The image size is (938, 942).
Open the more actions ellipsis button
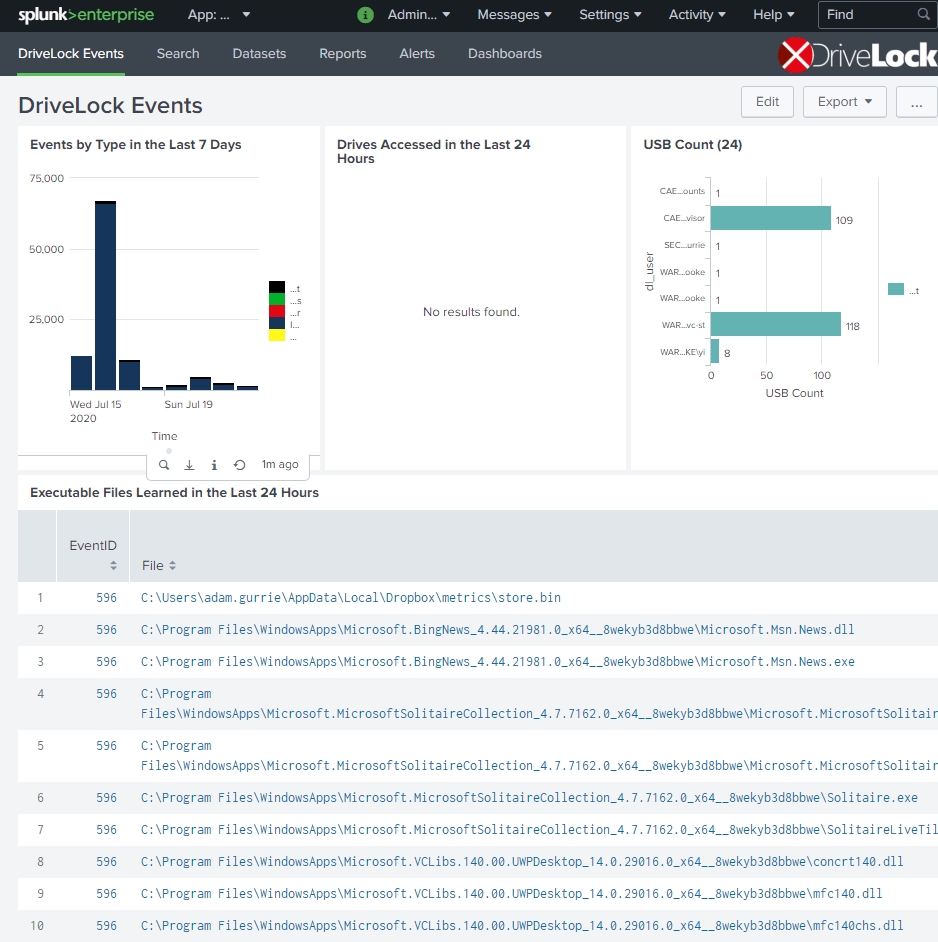[916, 102]
